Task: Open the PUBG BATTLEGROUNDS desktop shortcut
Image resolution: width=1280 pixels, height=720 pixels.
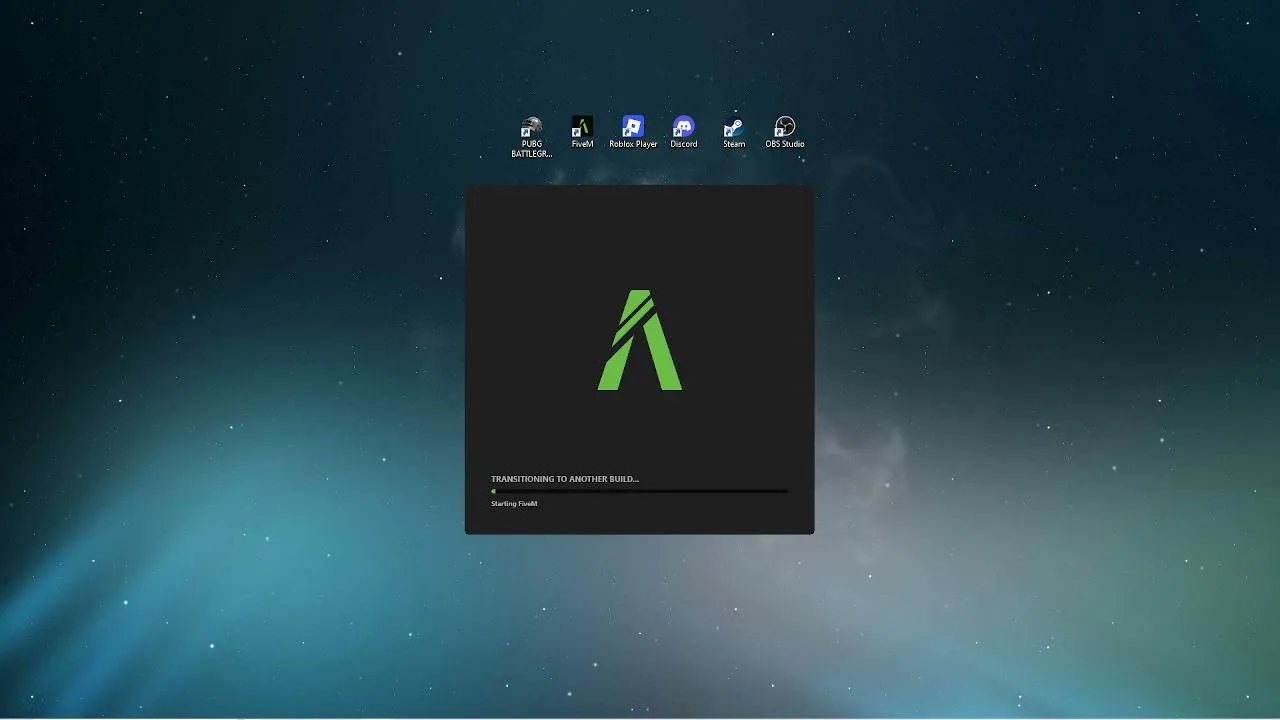Action: 531,137
